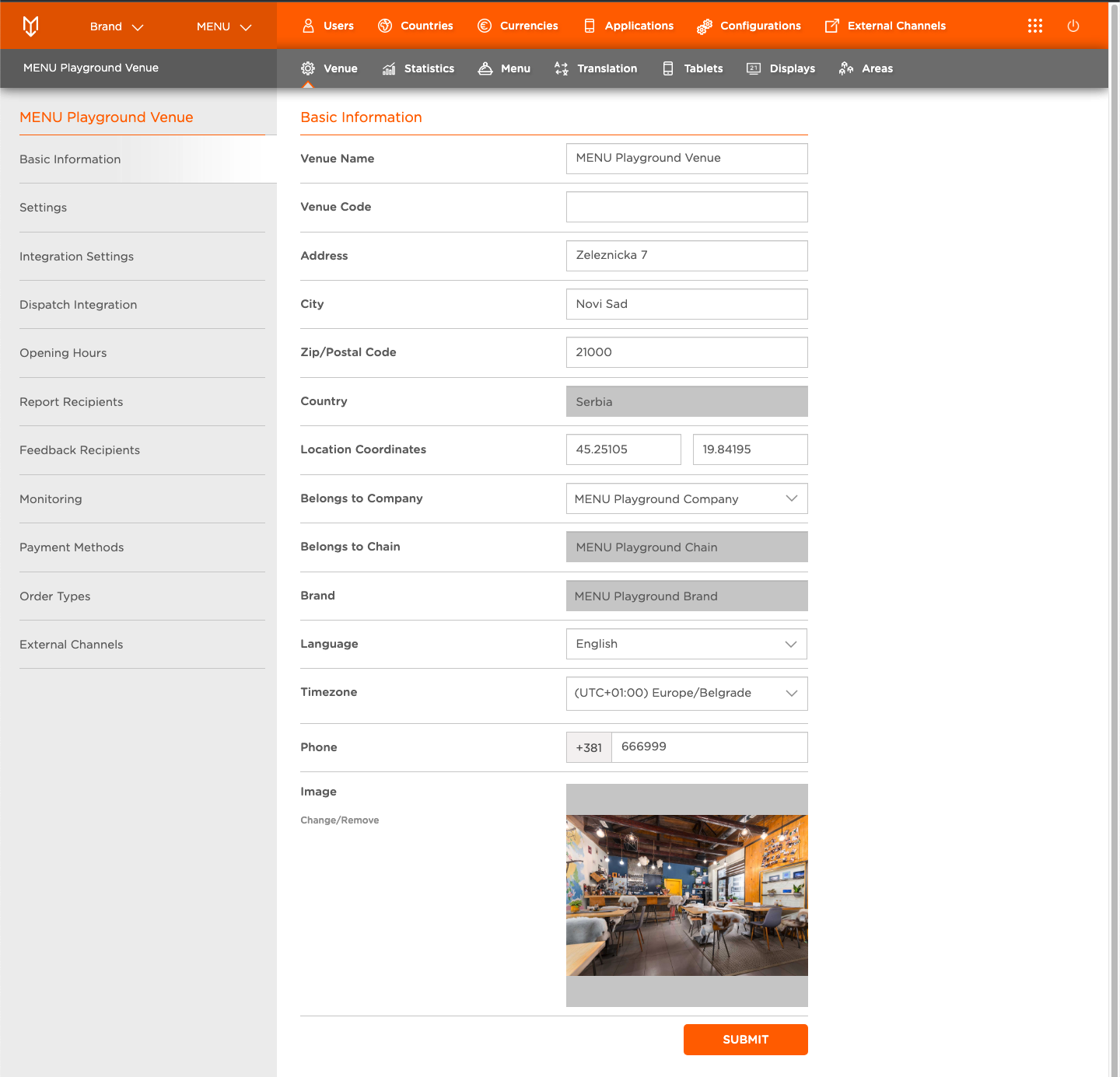Open Report Recipients in sidebar
This screenshot has height=1077, width=1120.
click(x=142, y=402)
